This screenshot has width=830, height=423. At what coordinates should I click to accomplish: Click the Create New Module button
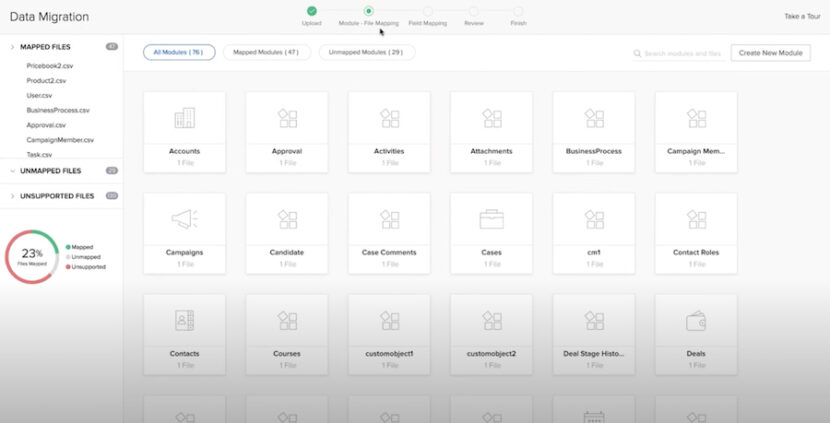coord(770,53)
